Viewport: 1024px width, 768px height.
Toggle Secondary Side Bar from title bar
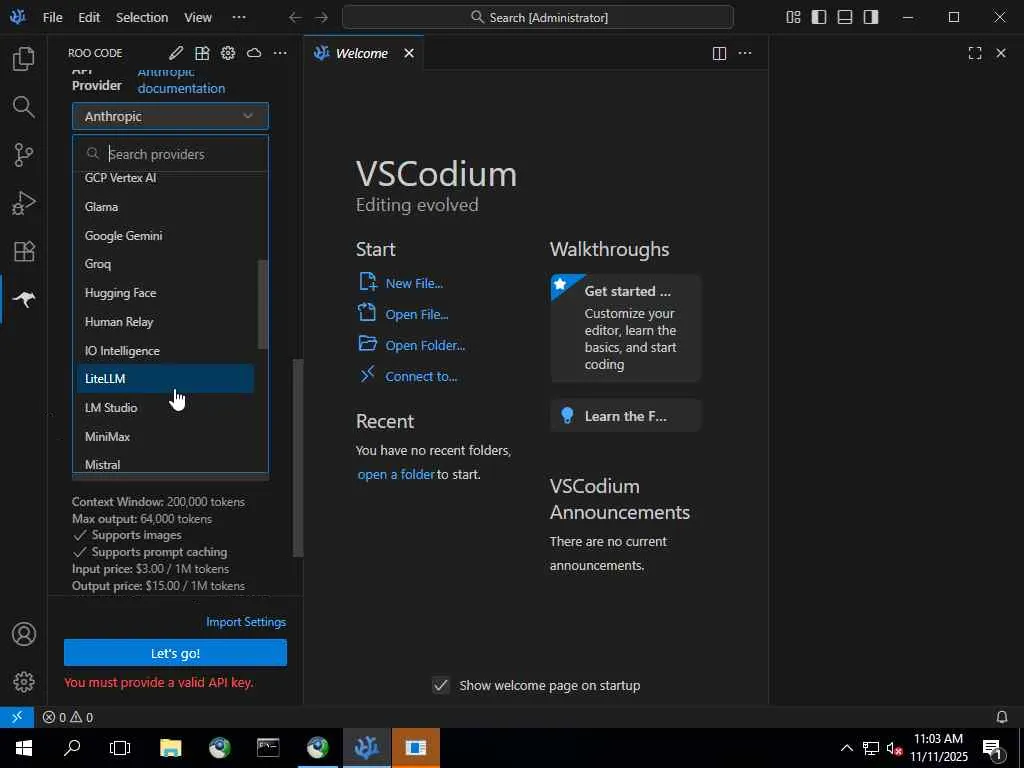pos(871,17)
